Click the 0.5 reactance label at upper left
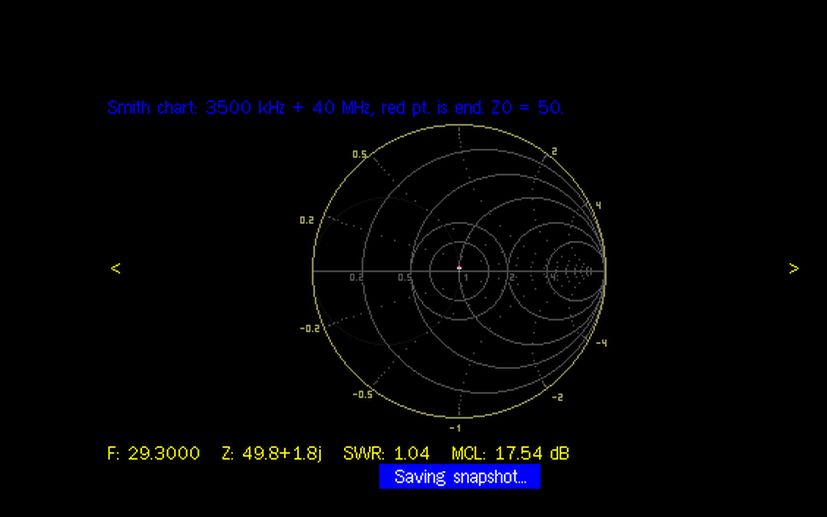This screenshot has height=517, width=827. pos(359,155)
